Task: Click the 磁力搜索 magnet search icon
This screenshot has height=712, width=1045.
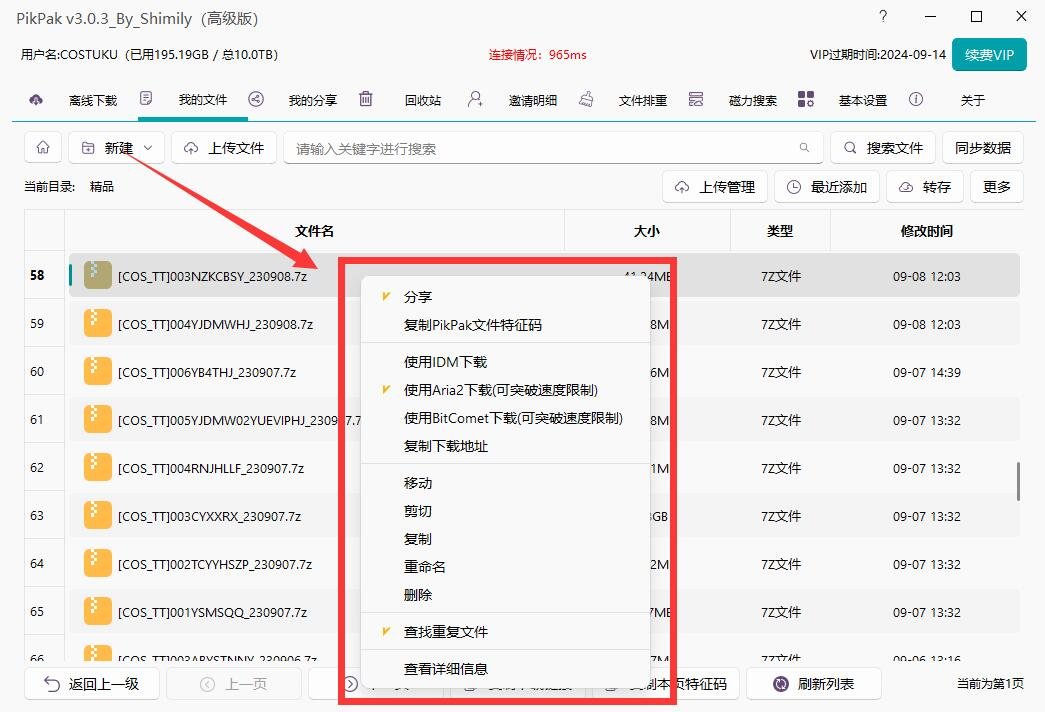Action: point(696,99)
